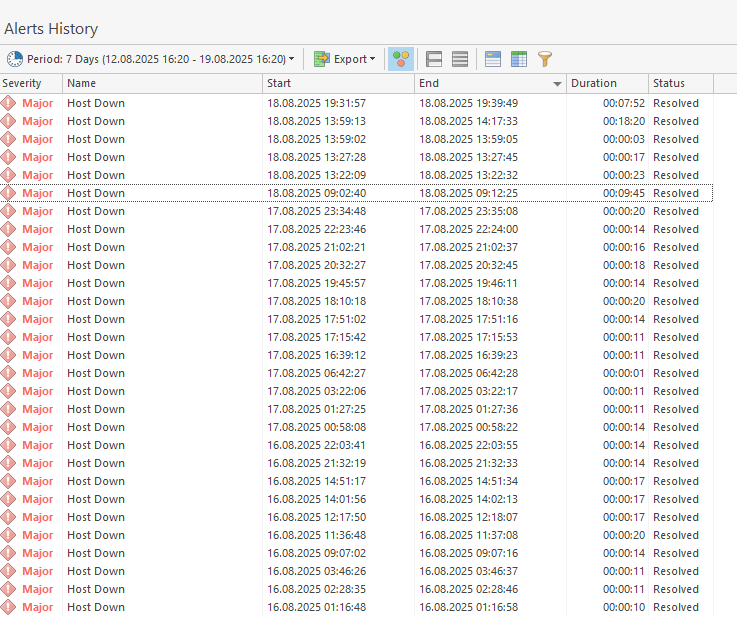The width and height of the screenshot is (737, 644).
Task: Click Major severity icon of 16.08.2025 01:16:48 alert
Action: coord(9,607)
